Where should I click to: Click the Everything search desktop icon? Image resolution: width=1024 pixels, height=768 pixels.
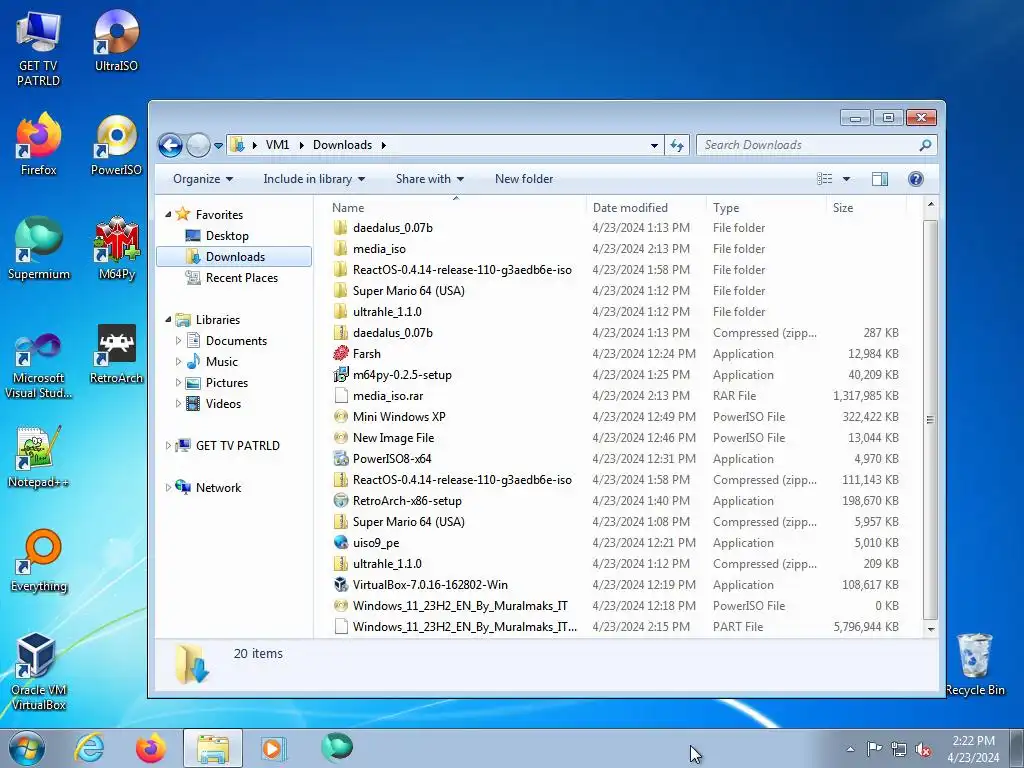(x=39, y=561)
